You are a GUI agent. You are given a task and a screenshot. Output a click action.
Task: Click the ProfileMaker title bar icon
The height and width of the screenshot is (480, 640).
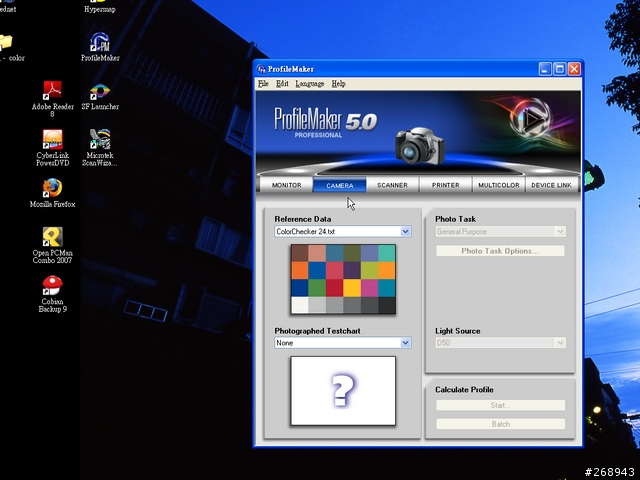261,69
